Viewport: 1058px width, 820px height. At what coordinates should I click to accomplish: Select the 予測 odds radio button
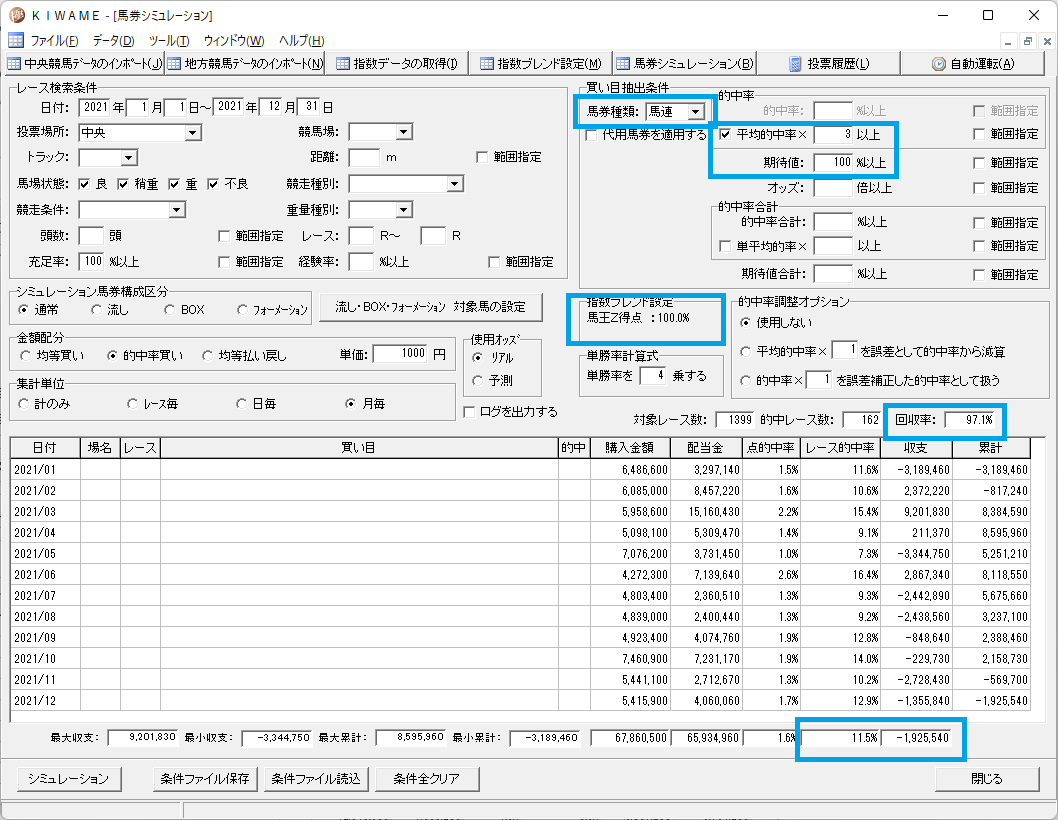coord(478,381)
